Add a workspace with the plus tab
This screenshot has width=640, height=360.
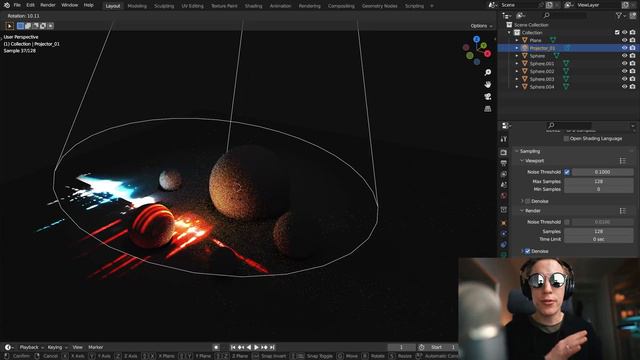431,6
